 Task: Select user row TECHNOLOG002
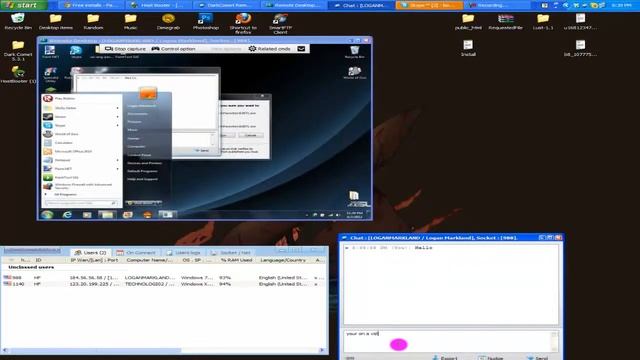(x=163, y=284)
